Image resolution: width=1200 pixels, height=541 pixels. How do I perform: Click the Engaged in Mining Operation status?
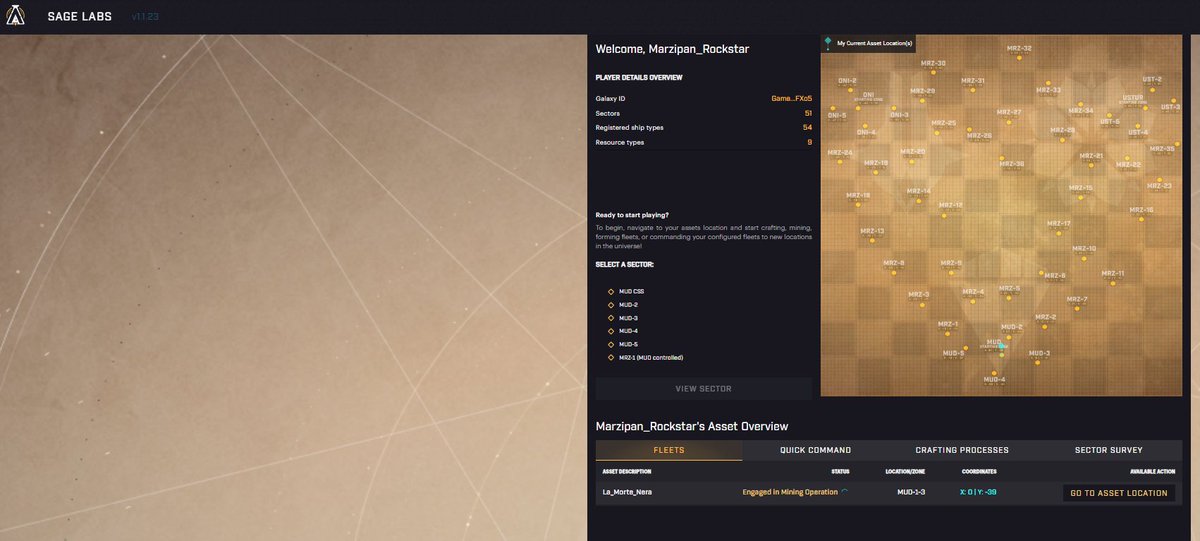pos(790,492)
